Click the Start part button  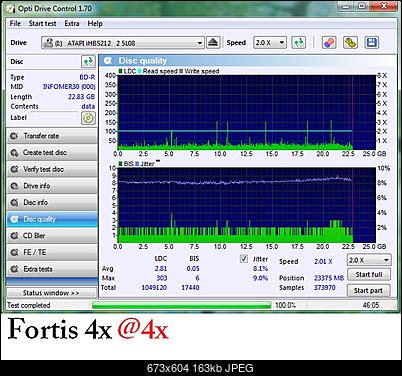tap(369, 291)
